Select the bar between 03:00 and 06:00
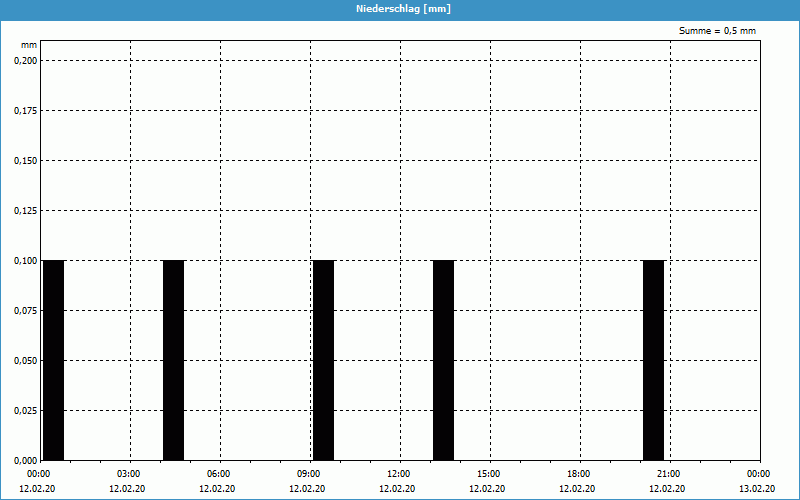Viewport: 800px width, 500px height. coord(173,360)
